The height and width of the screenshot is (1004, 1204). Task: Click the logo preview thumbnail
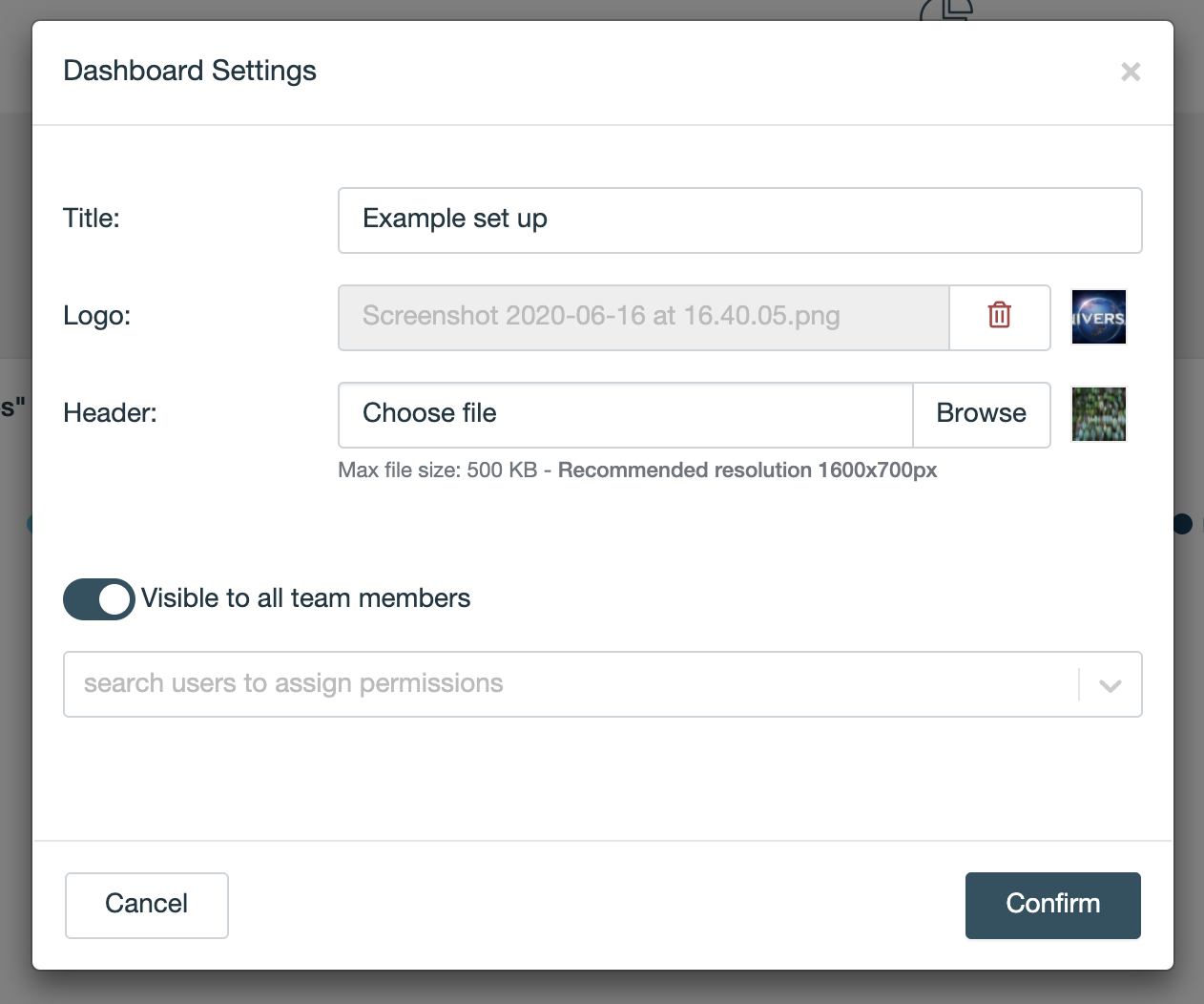[x=1098, y=317]
